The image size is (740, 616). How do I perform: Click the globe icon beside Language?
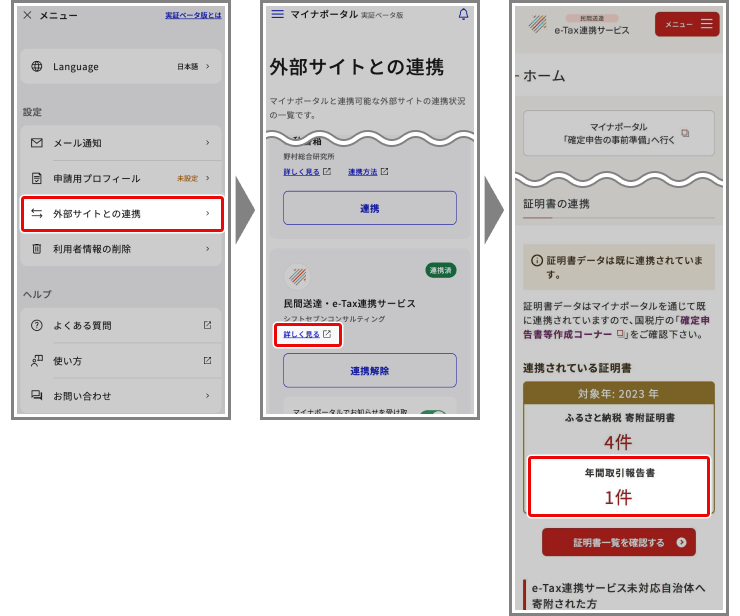pos(36,67)
